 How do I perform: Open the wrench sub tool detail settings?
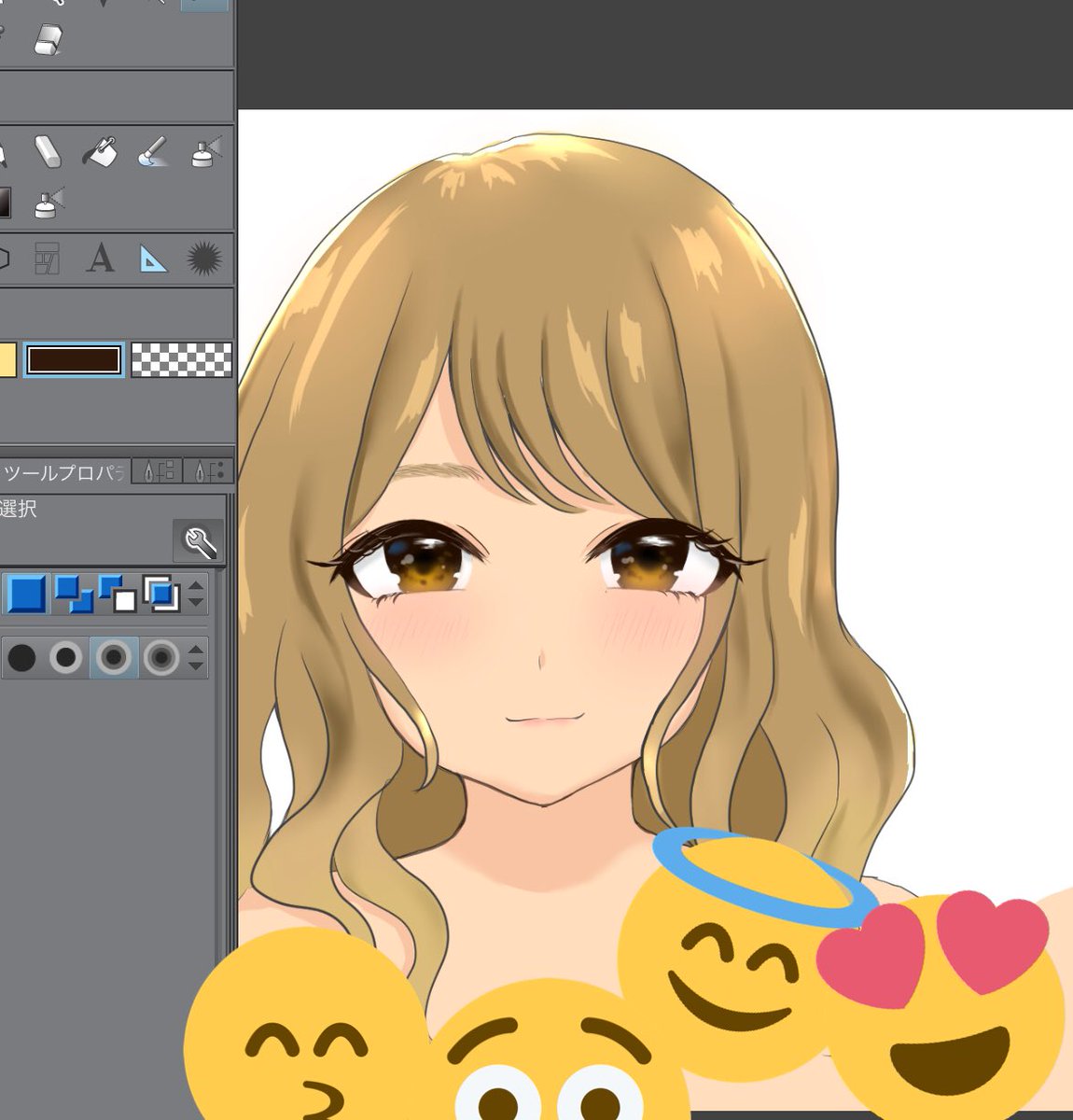point(199,540)
